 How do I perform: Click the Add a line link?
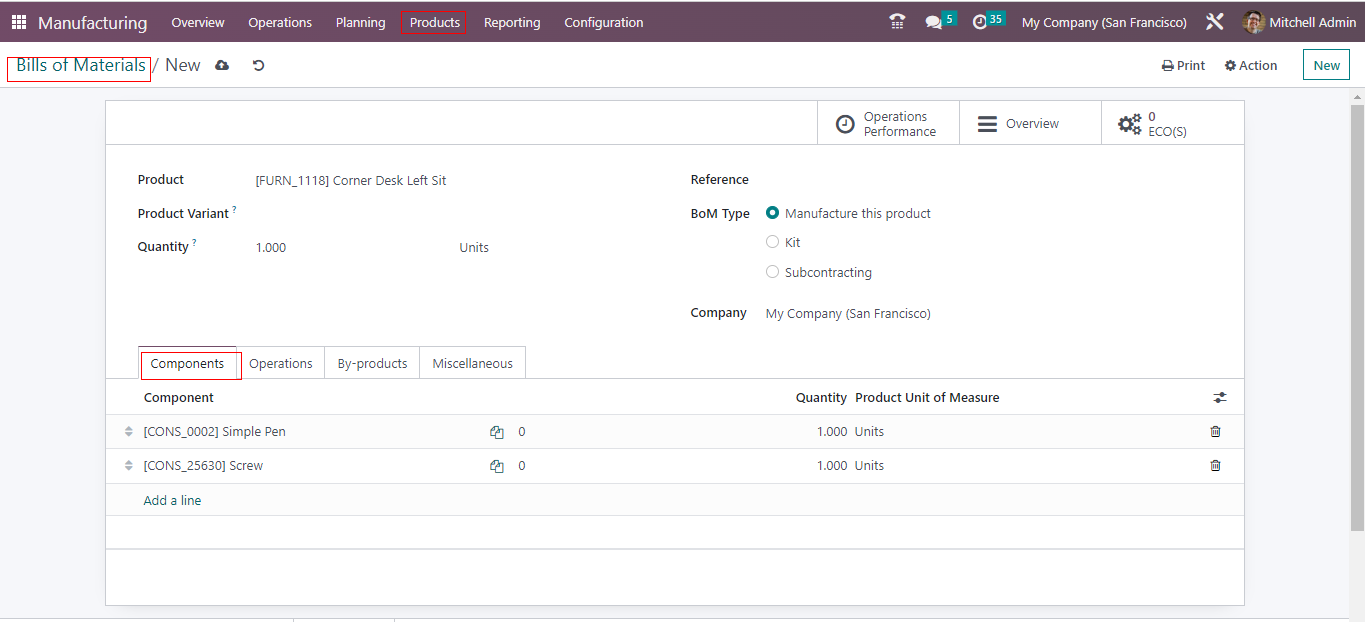click(172, 500)
